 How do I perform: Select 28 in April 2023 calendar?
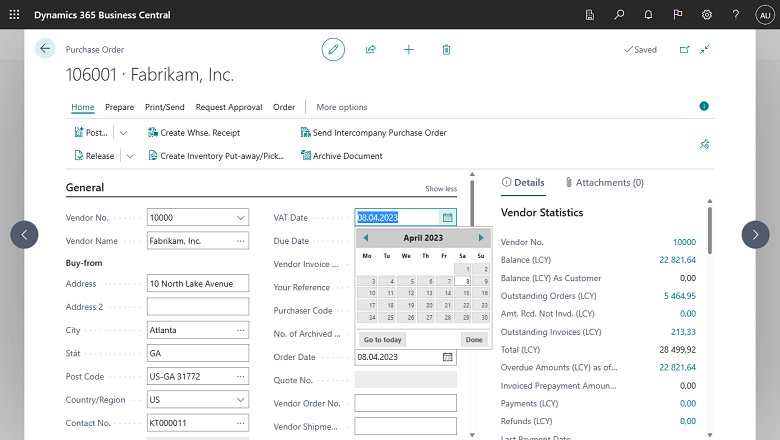click(x=444, y=317)
